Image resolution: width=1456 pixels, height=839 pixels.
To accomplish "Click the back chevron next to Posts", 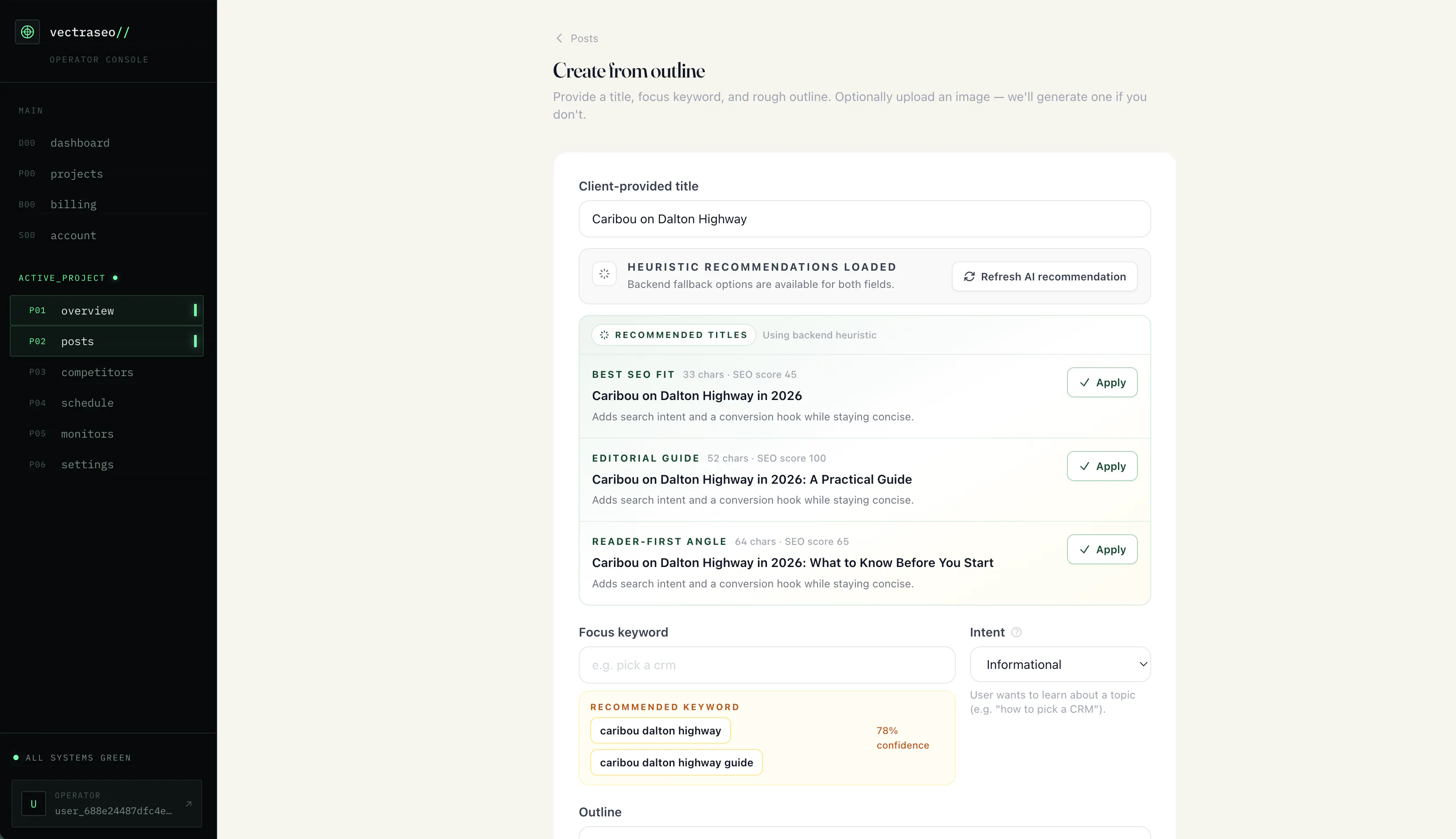I will tap(559, 38).
